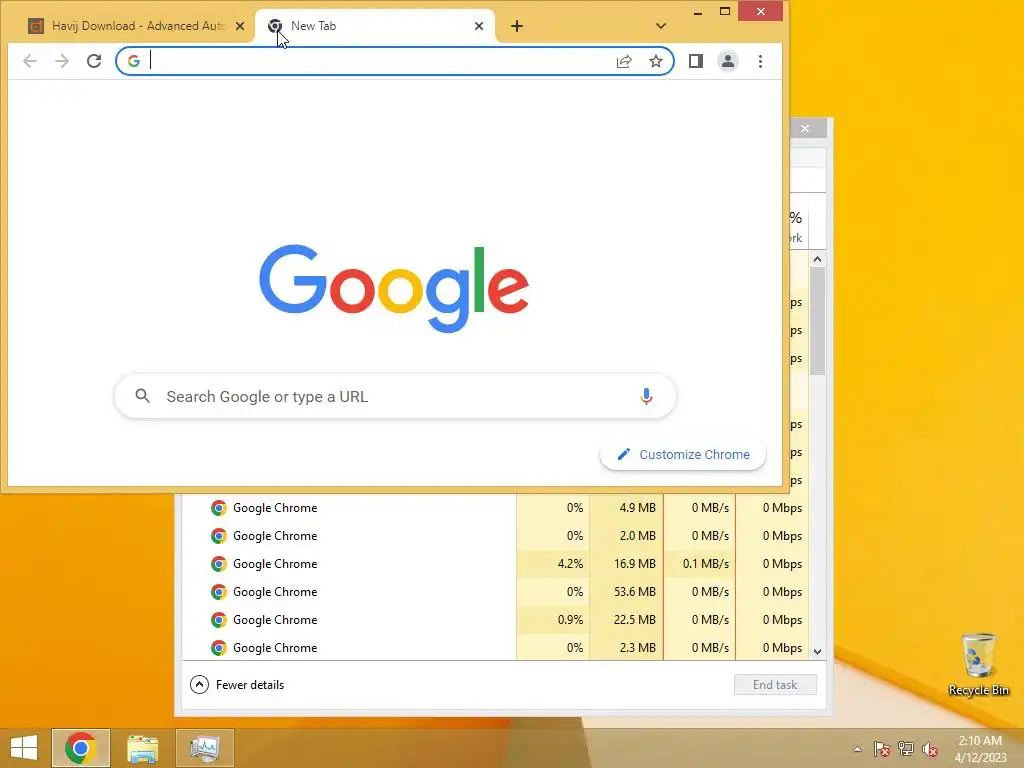Open the Windows Start button
Image resolution: width=1024 pixels, height=768 pixels.
24,748
